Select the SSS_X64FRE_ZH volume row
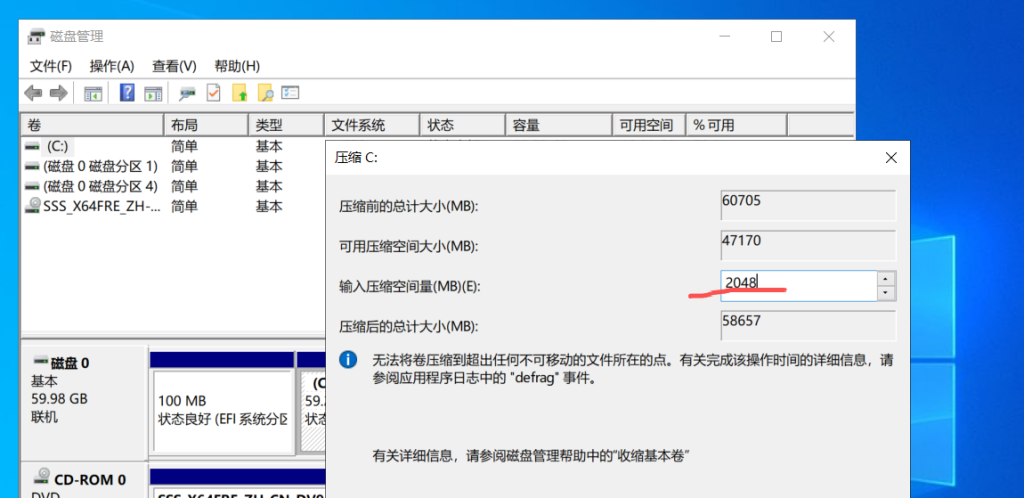1024x498 pixels. pos(100,206)
